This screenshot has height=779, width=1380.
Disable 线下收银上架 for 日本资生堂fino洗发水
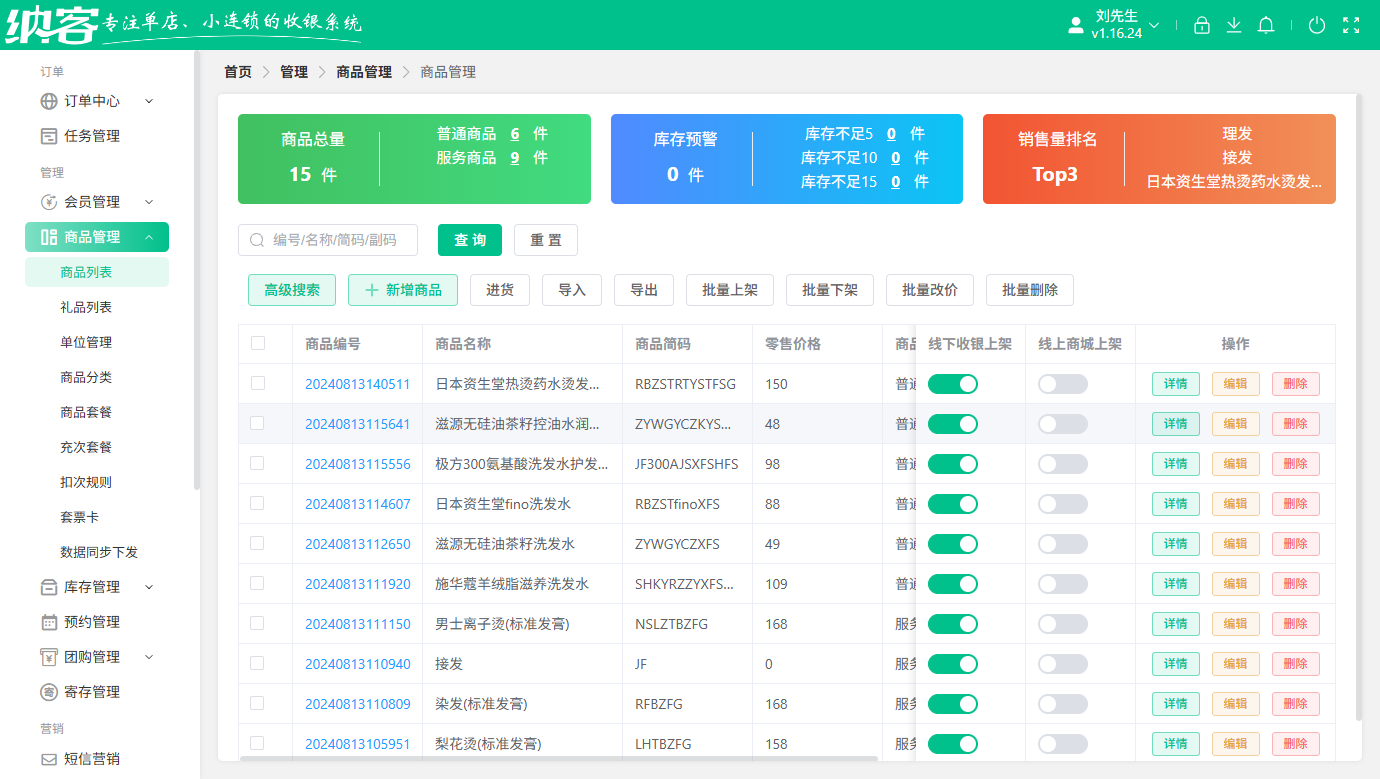[x=952, y=503]
